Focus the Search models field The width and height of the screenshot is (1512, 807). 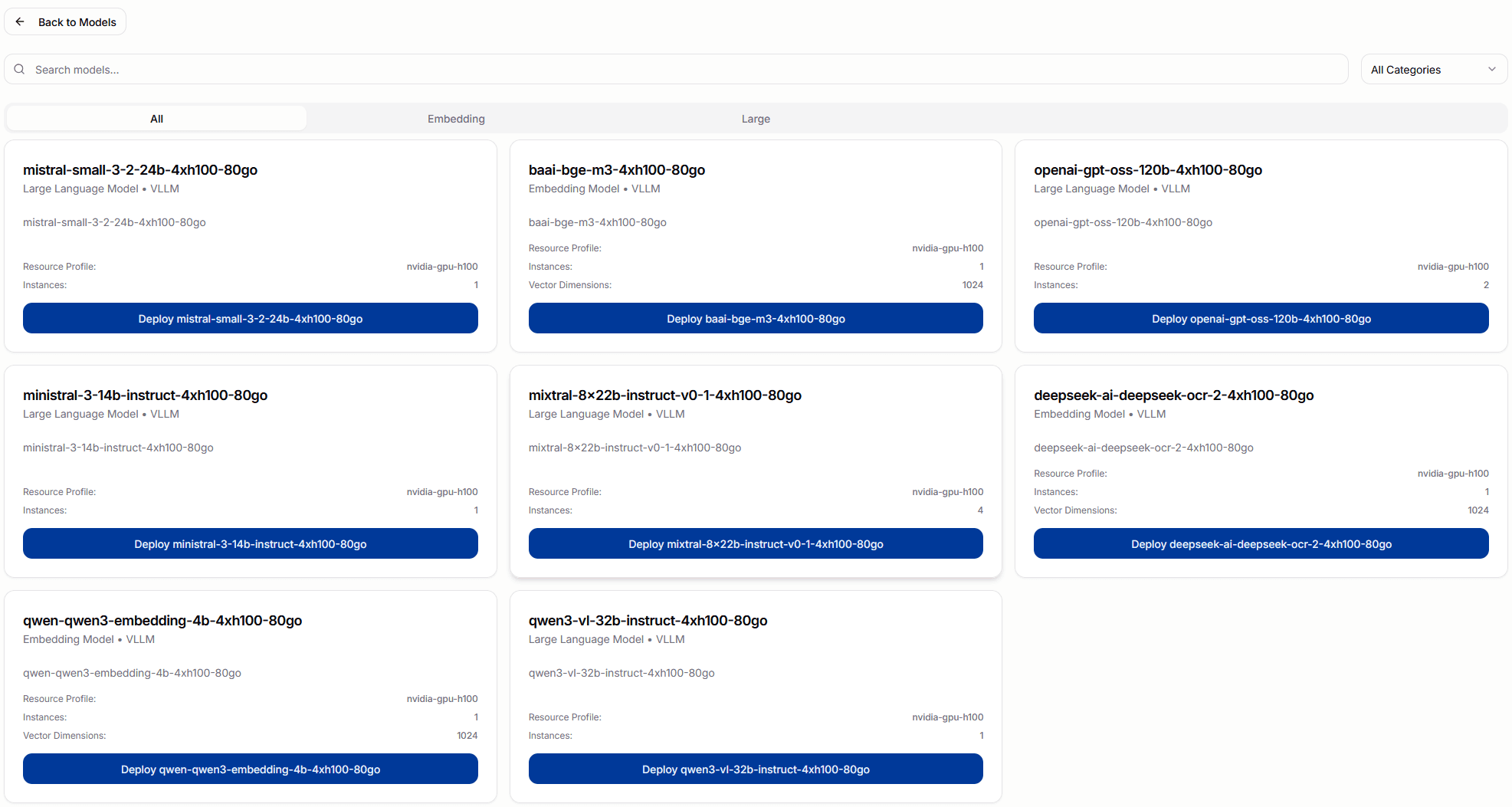pyautogui.click(x=676, y=69)
